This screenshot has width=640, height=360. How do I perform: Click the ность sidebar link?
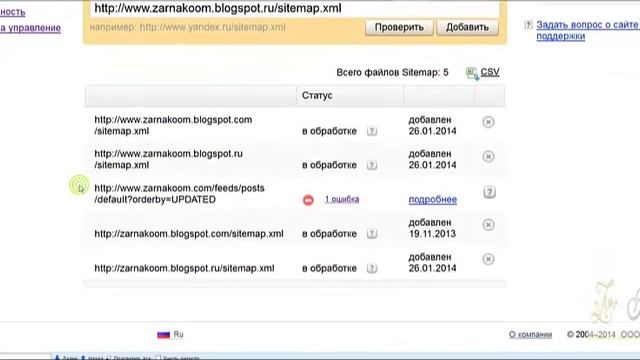(x=13, y=12)
